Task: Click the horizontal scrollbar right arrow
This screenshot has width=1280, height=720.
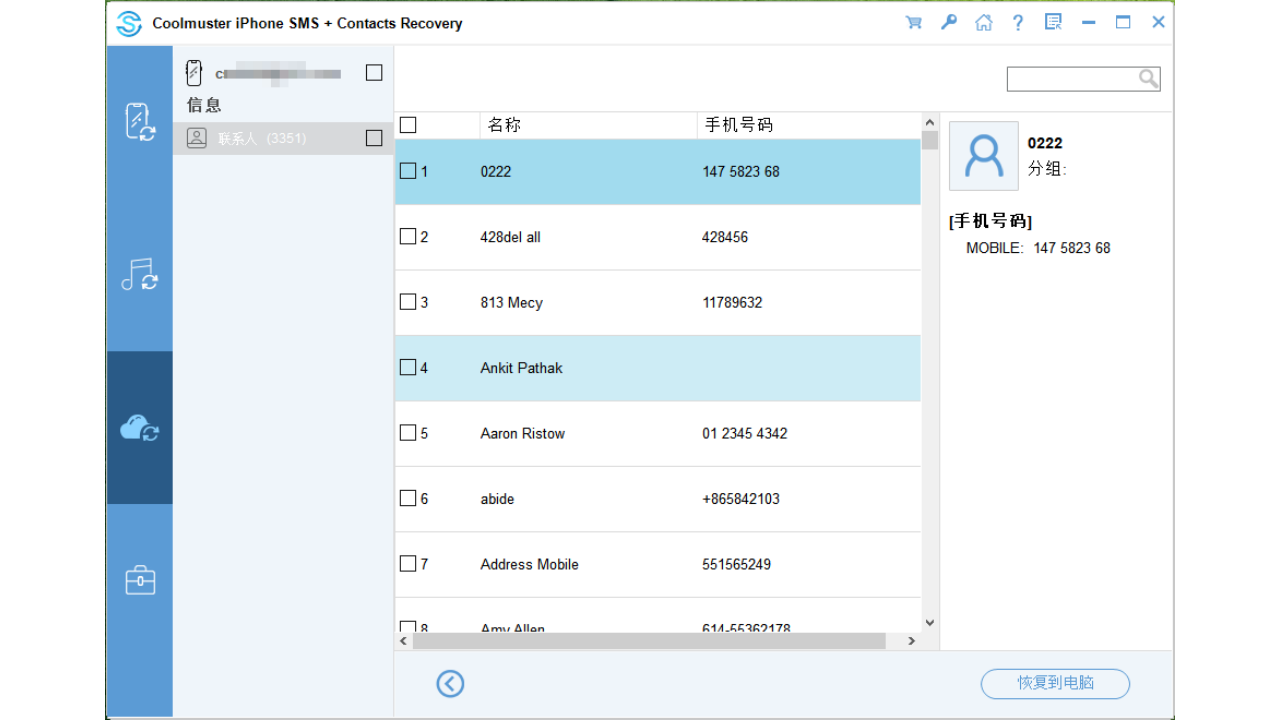Action: click(x=911, y=641)
